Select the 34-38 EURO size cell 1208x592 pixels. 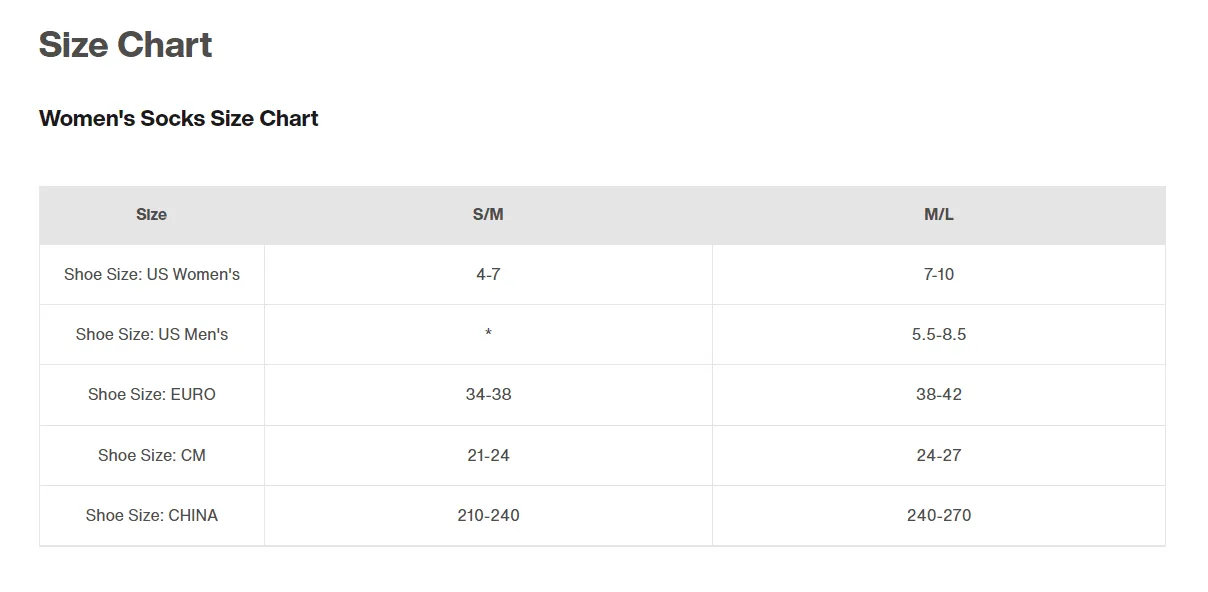coord(488,394)
